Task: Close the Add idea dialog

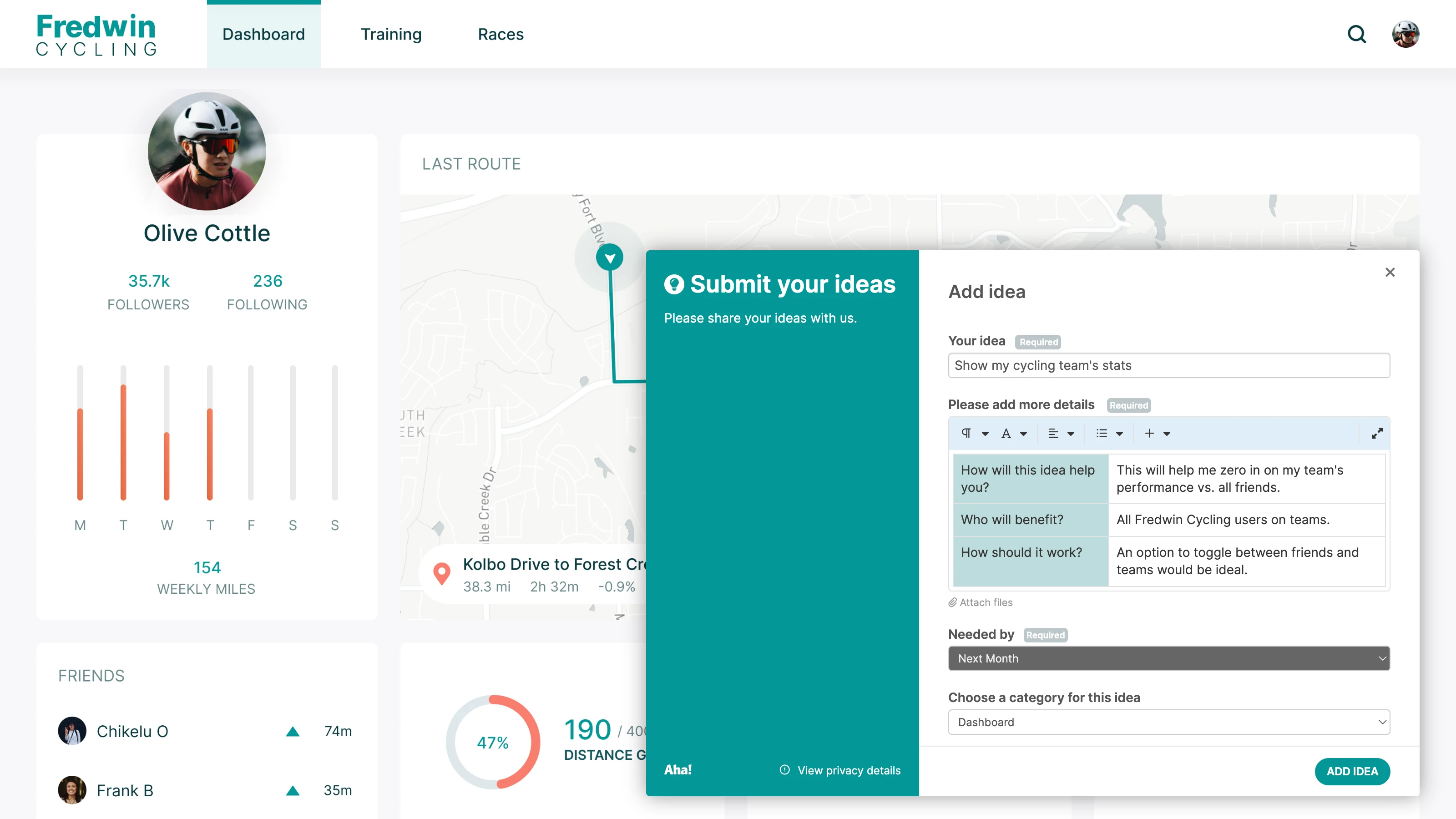Action: click(1390, 273)
